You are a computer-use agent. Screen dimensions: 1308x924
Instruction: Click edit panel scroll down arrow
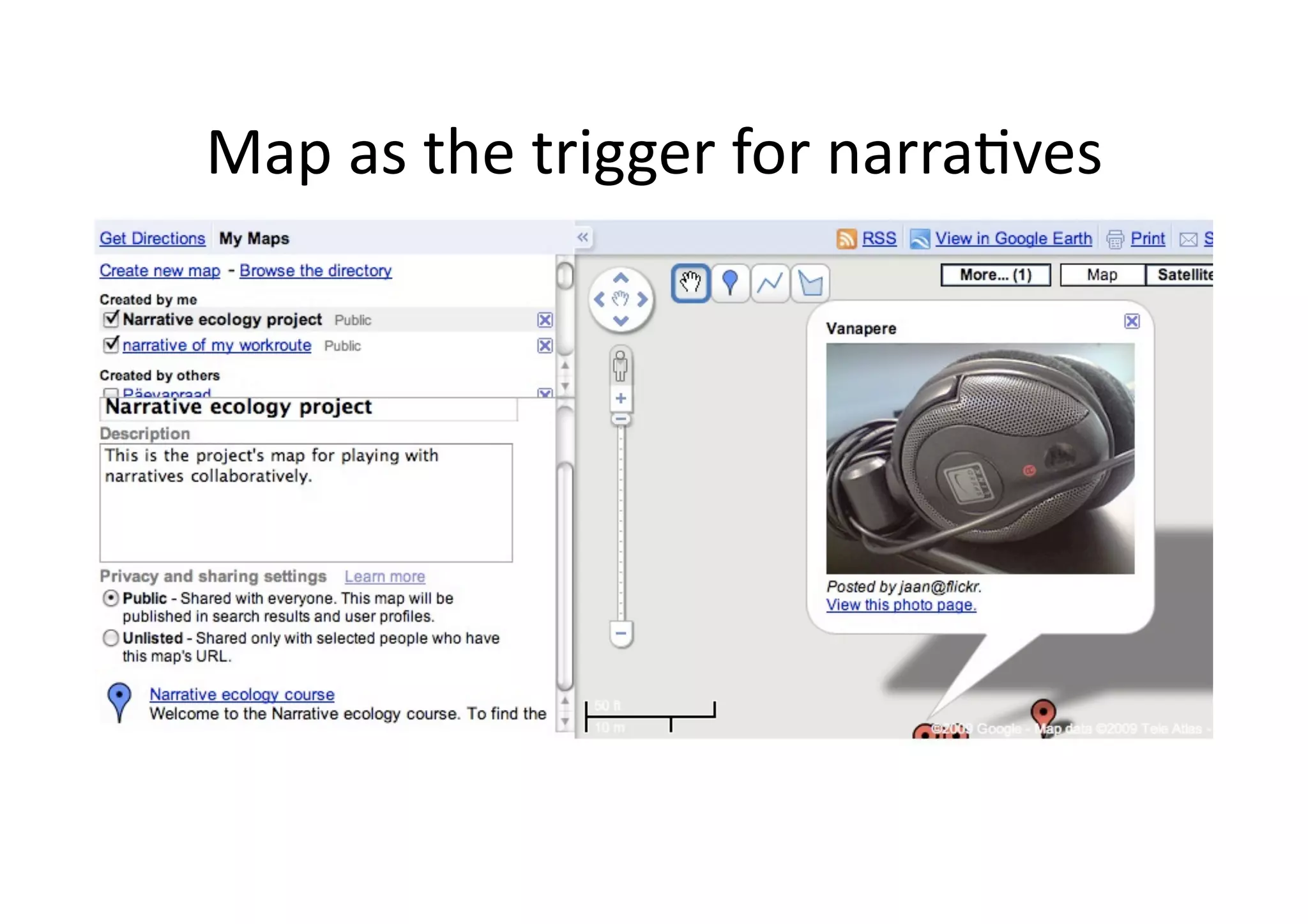click(x=565, y=723)
